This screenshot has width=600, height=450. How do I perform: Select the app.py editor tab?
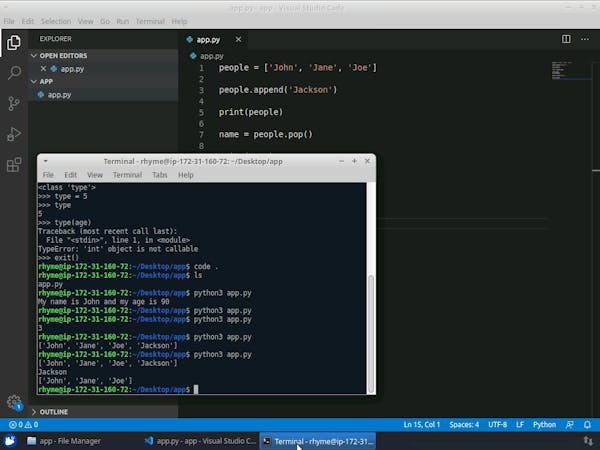(208, 39)
